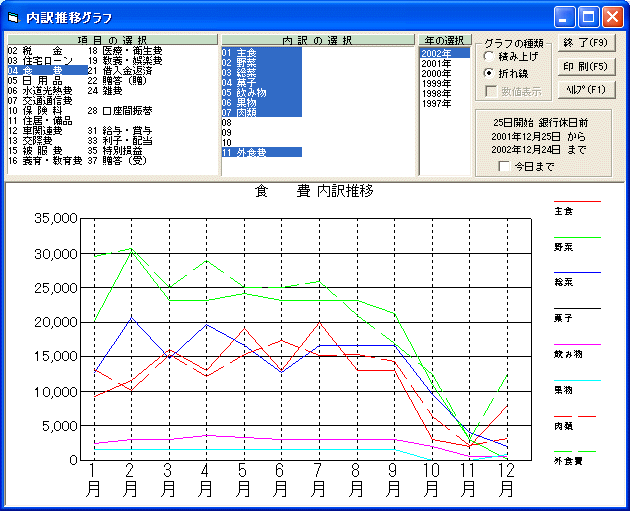
Task: Click the 野菜 legend color line
Action: tap(578, 237)
